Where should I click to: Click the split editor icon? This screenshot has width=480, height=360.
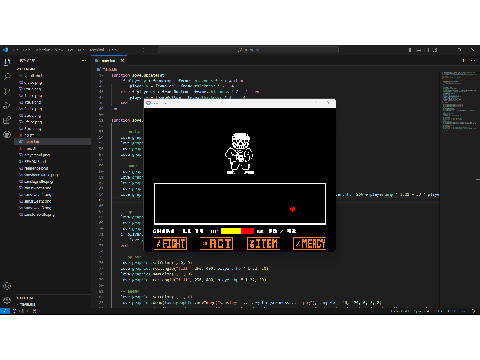coord(464,60)
